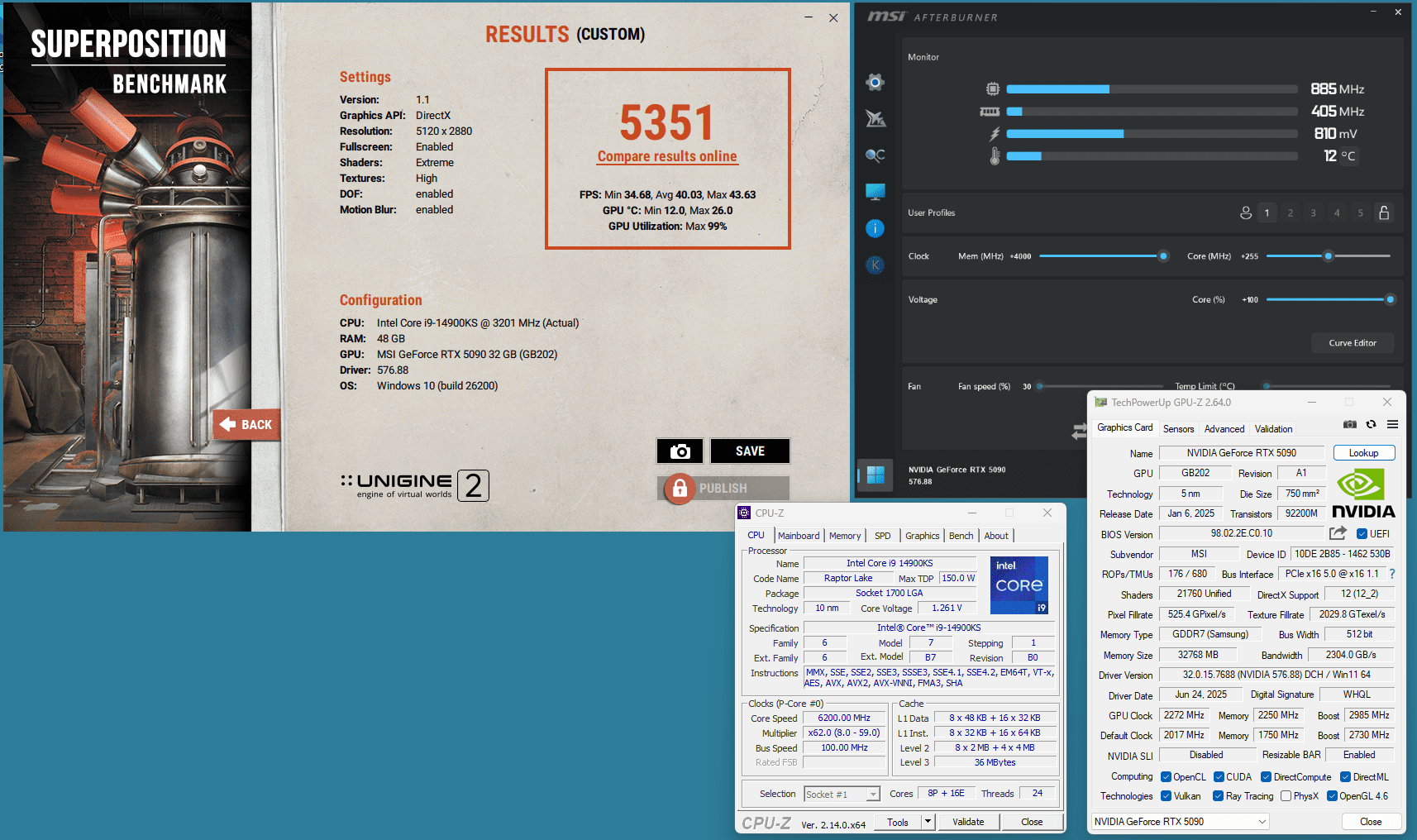The height and width of the screenshot is (840, 1417).
Task: Click the Core (%) voltage slider handle
Action: click(x=1390, y=299)
